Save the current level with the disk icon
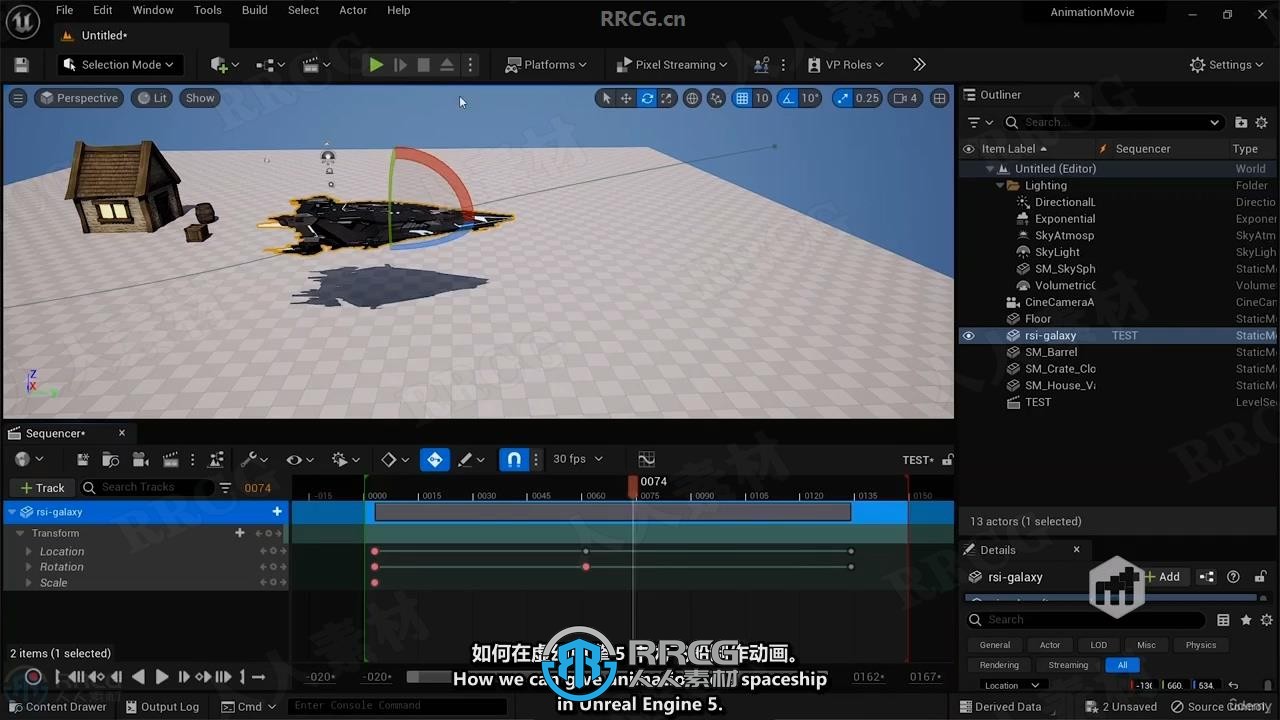Screen dimensions: 1280x720 click(21, 64)
